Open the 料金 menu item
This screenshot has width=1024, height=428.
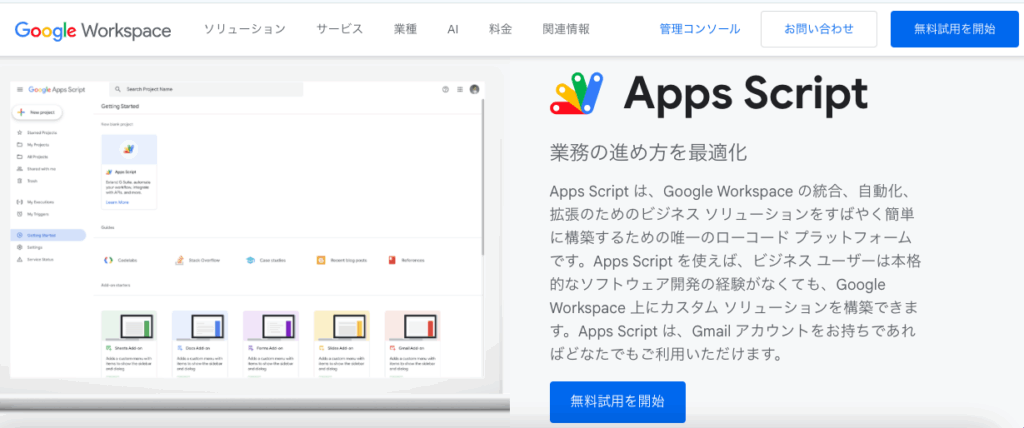coord(500,29)
